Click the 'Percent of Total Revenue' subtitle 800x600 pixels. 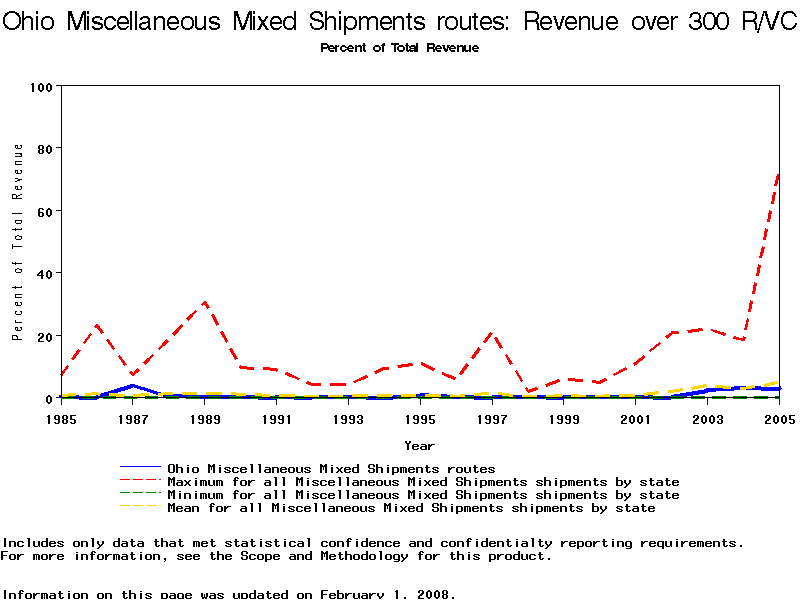coord(399,48)
